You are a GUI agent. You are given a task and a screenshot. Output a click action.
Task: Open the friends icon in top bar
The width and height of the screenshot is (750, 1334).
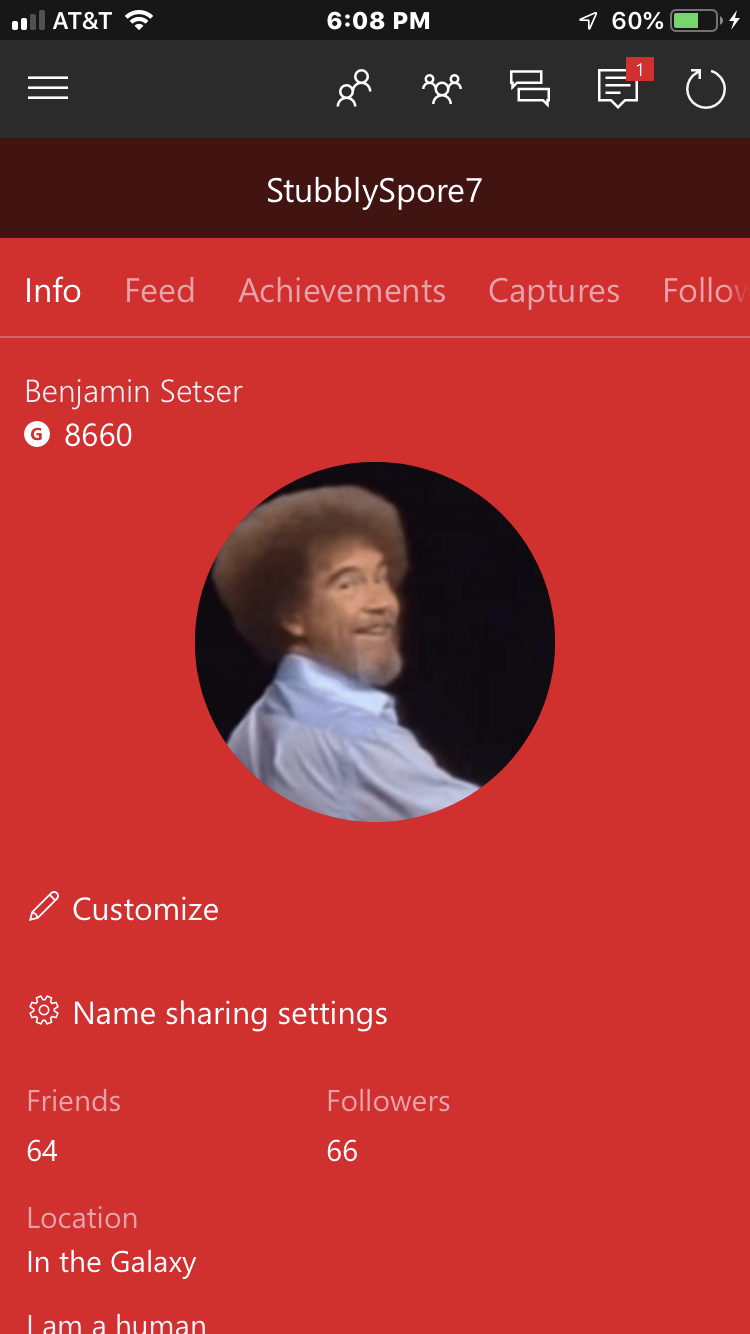click(354, 89)
